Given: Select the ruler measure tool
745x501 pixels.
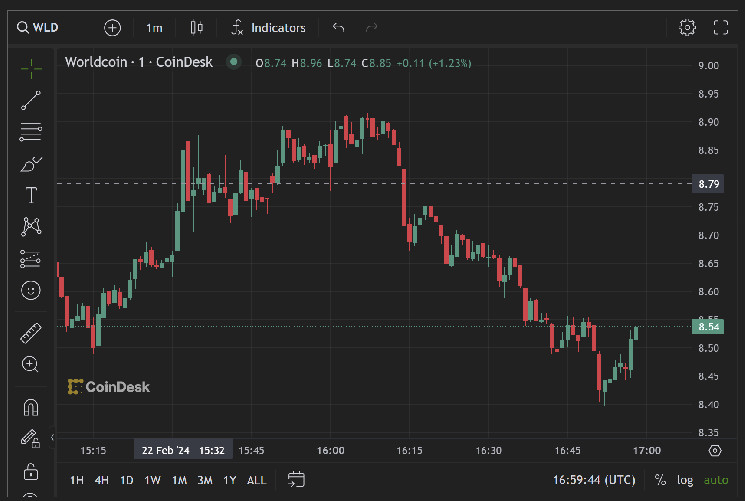Looking at the screenshot, I should pyautogui.click(x=31, y=333).
